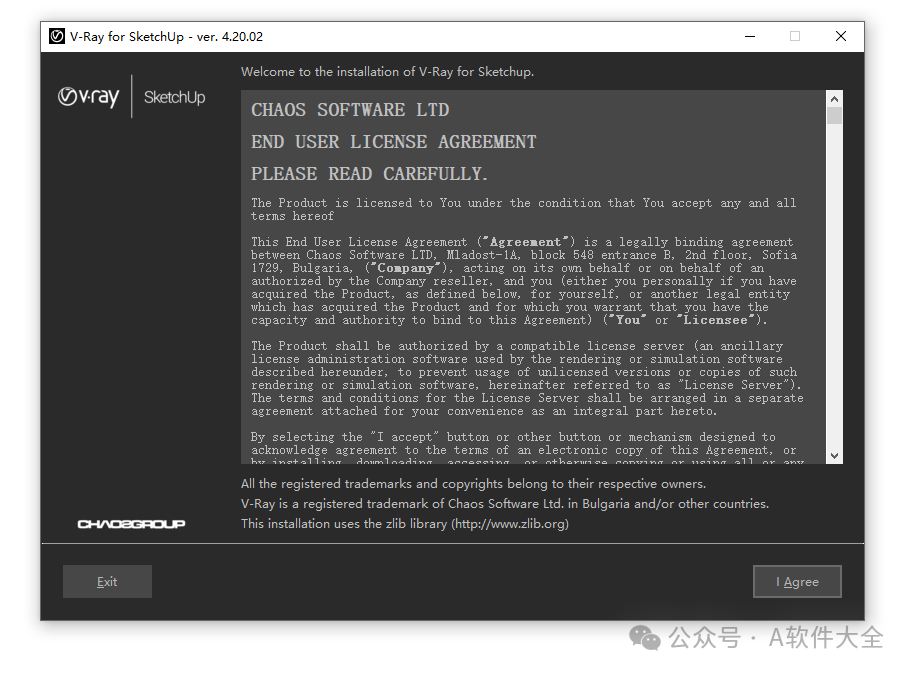
Task: Click the registered trademarks notice line
Action: 473,483
